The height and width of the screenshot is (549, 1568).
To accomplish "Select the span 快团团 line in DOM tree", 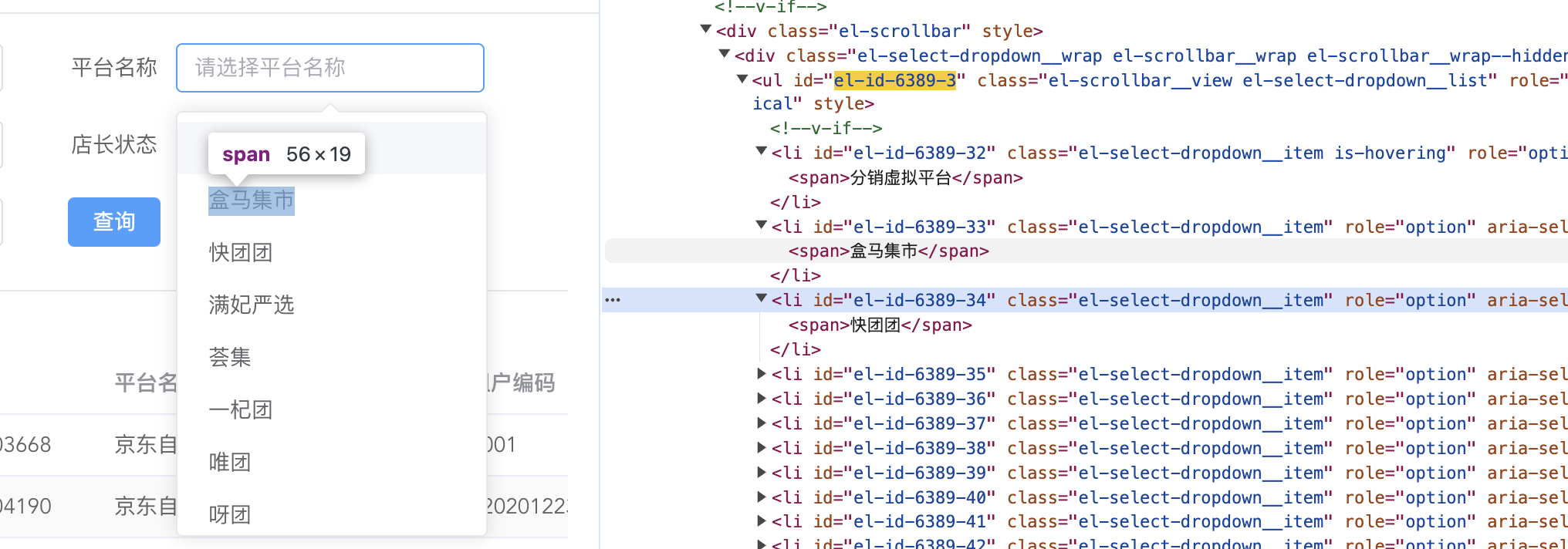I will 880,325.
